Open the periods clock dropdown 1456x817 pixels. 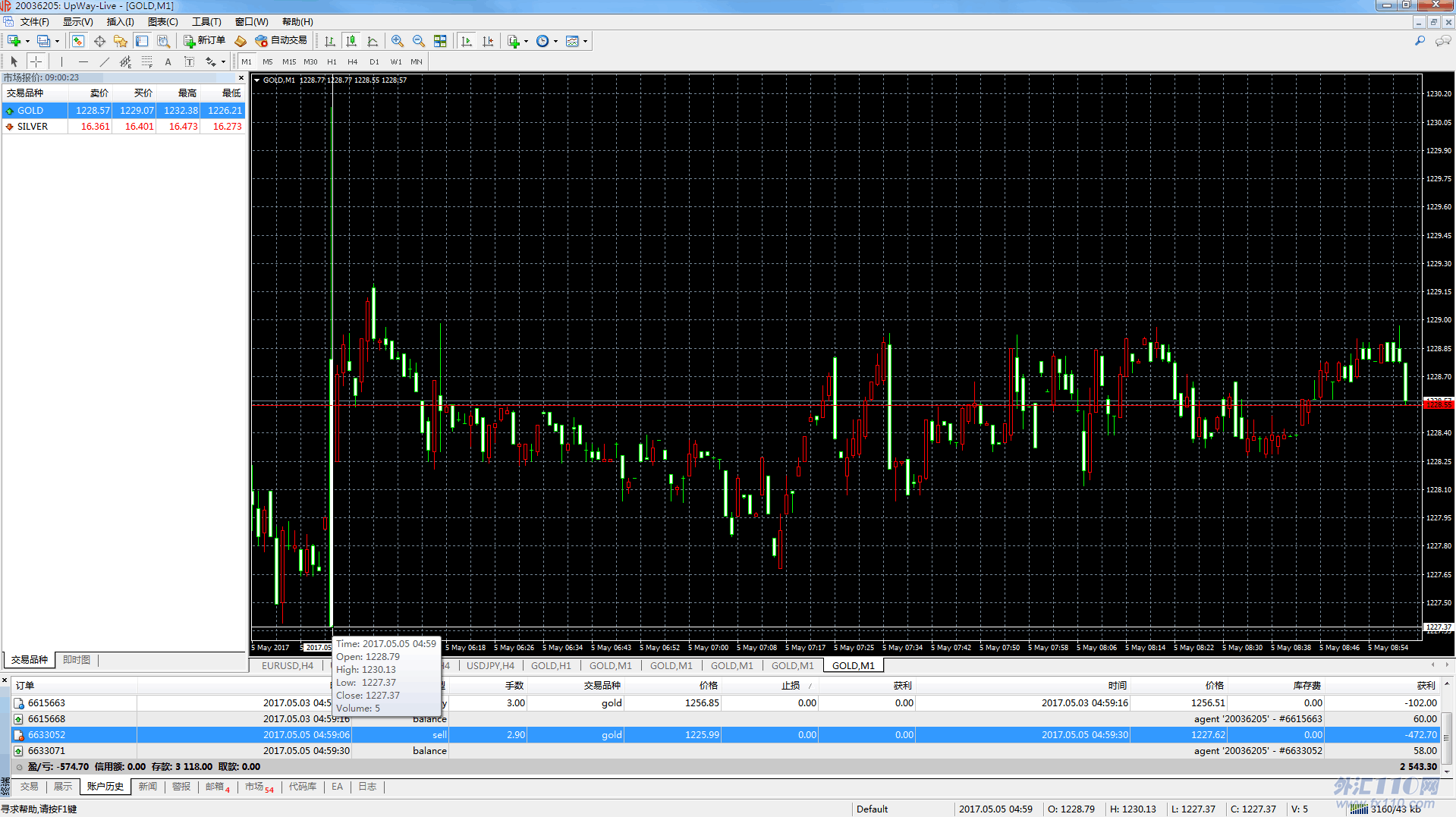546,41
